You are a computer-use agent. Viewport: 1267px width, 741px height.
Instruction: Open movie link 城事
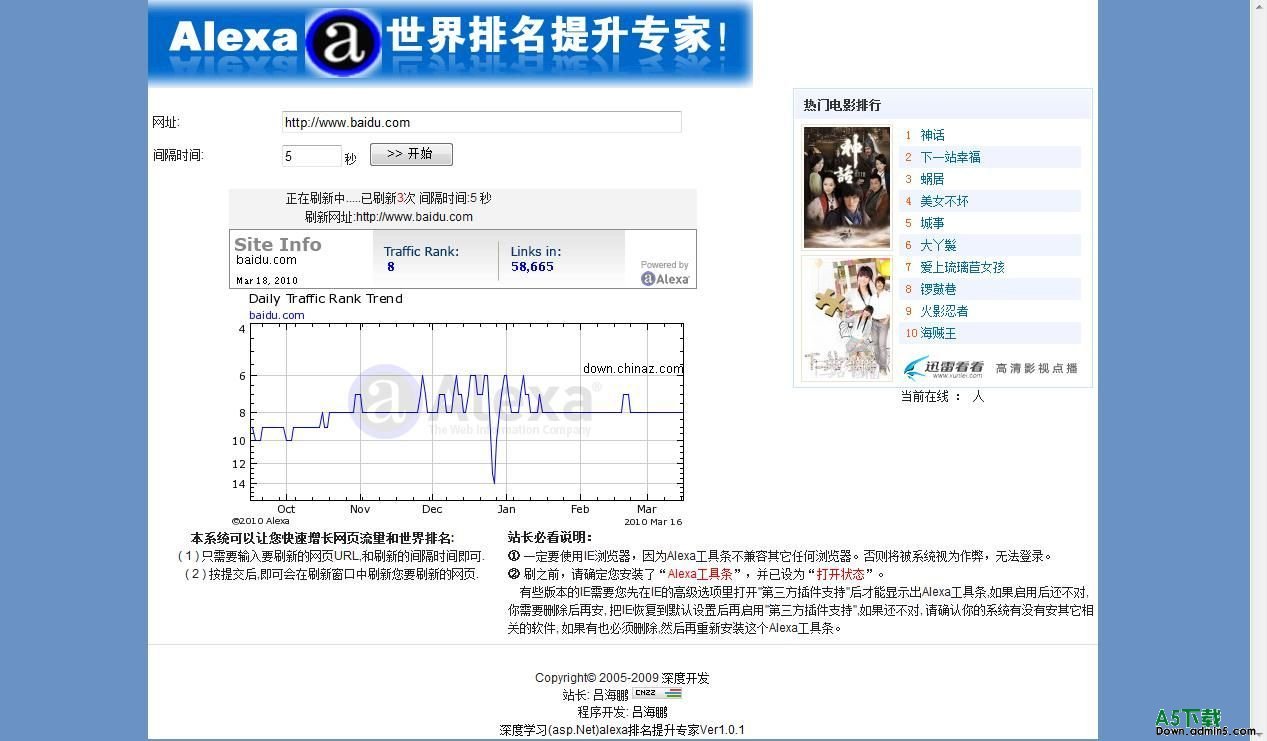click(932, 223)
